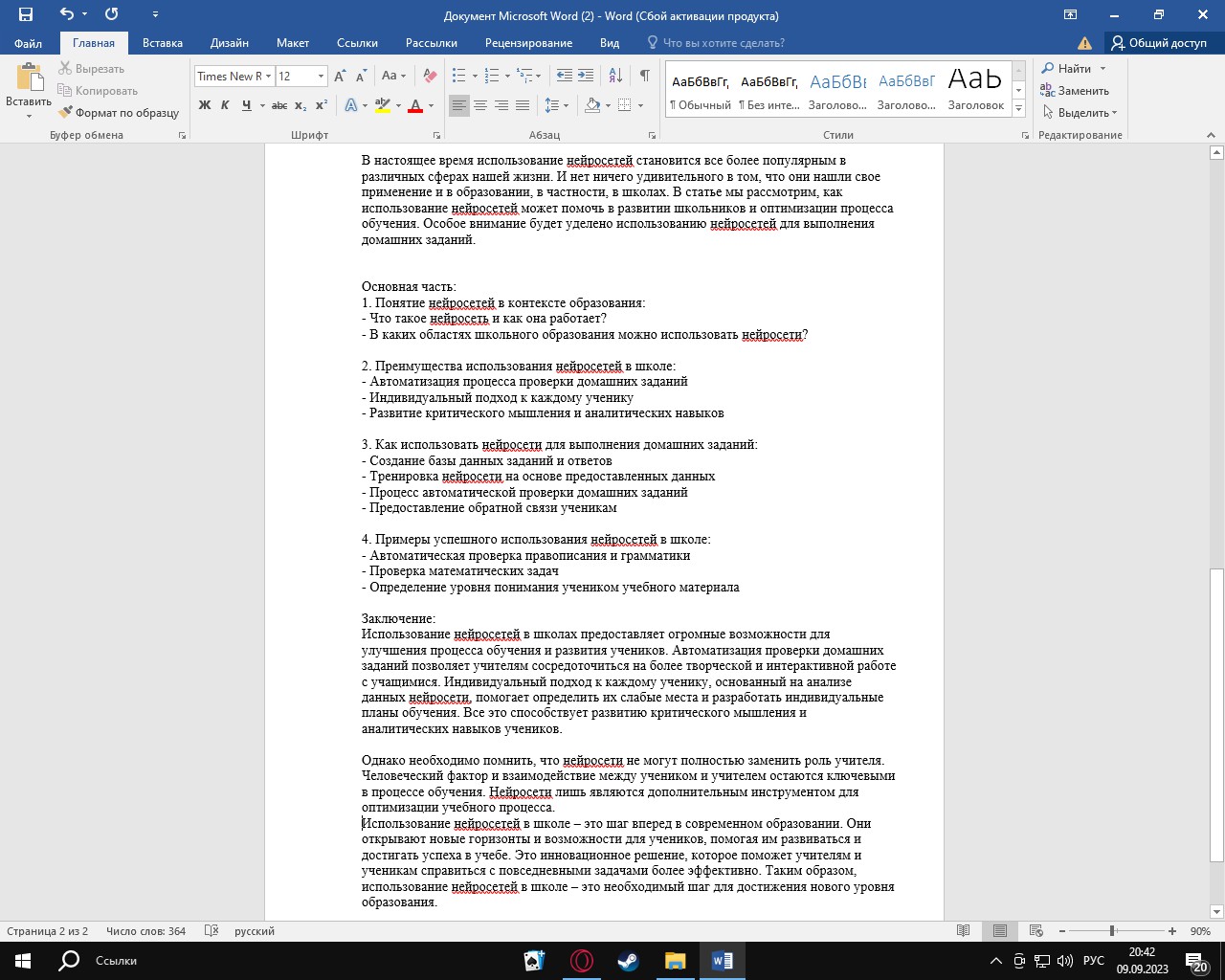Undo the last action
The width and height of the screenshot is (1225, 980).
pyautogui.click(x=67, y=14)
